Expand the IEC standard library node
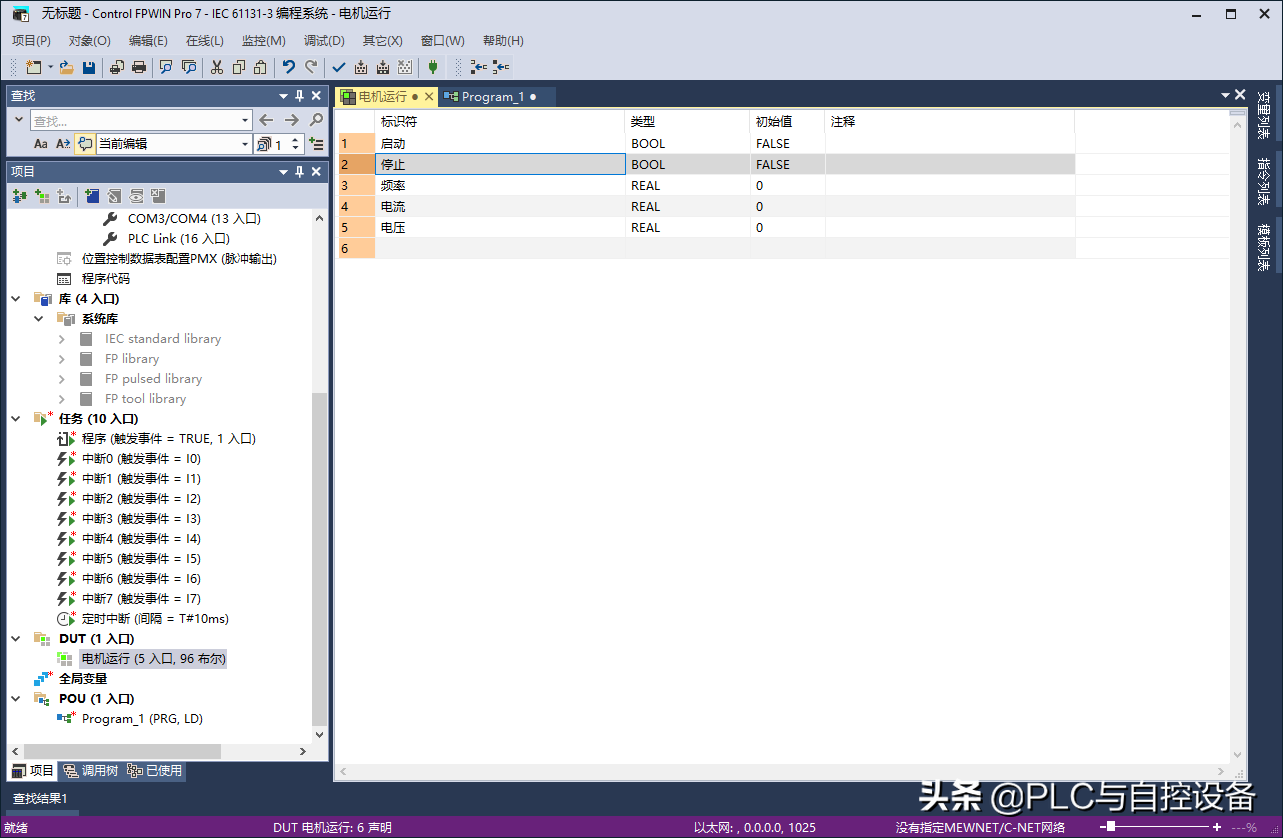This screenshot has width=1283, height=838. 62,339
